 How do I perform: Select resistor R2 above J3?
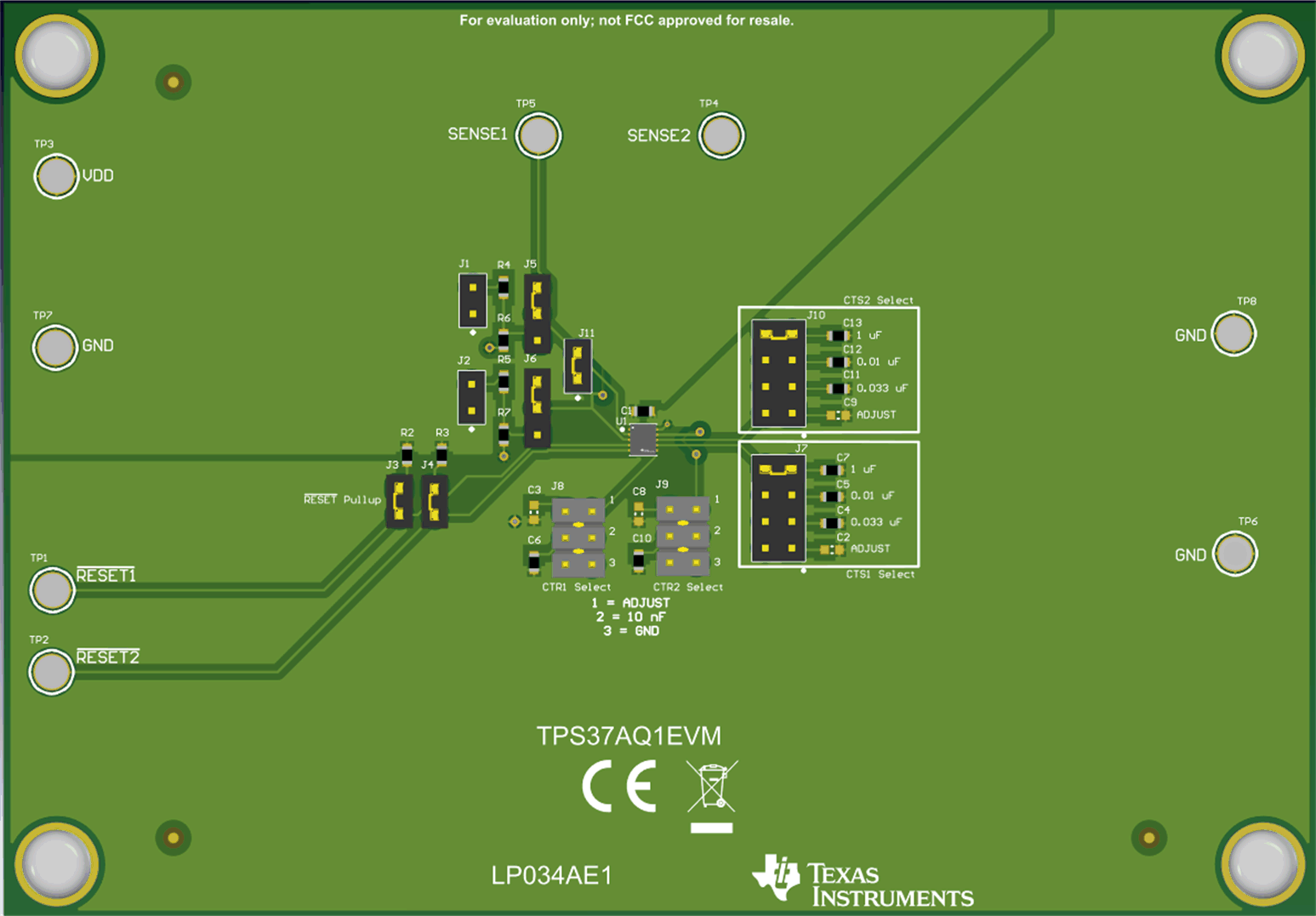[x=407, y=456]
